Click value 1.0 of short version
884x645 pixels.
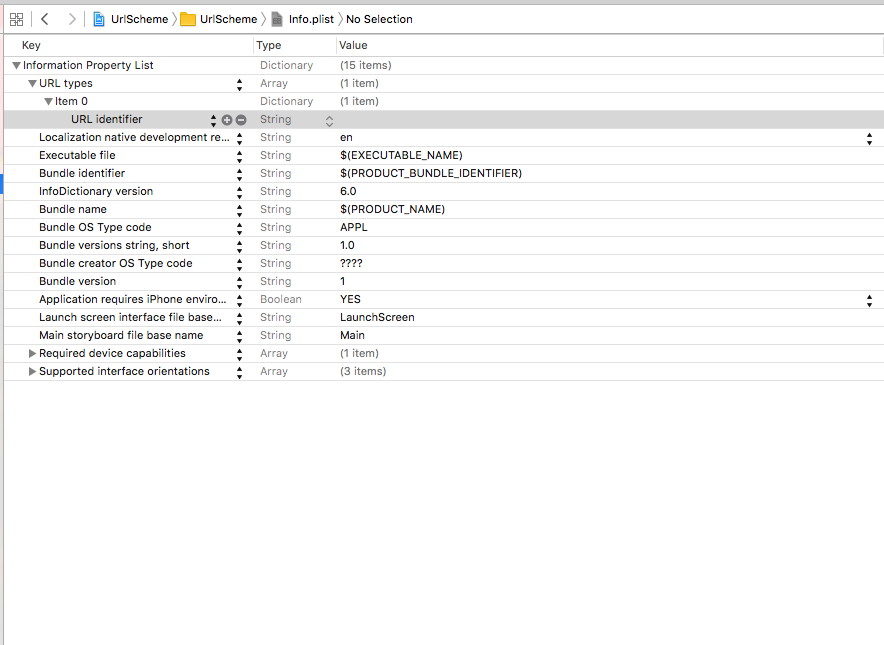347,245
